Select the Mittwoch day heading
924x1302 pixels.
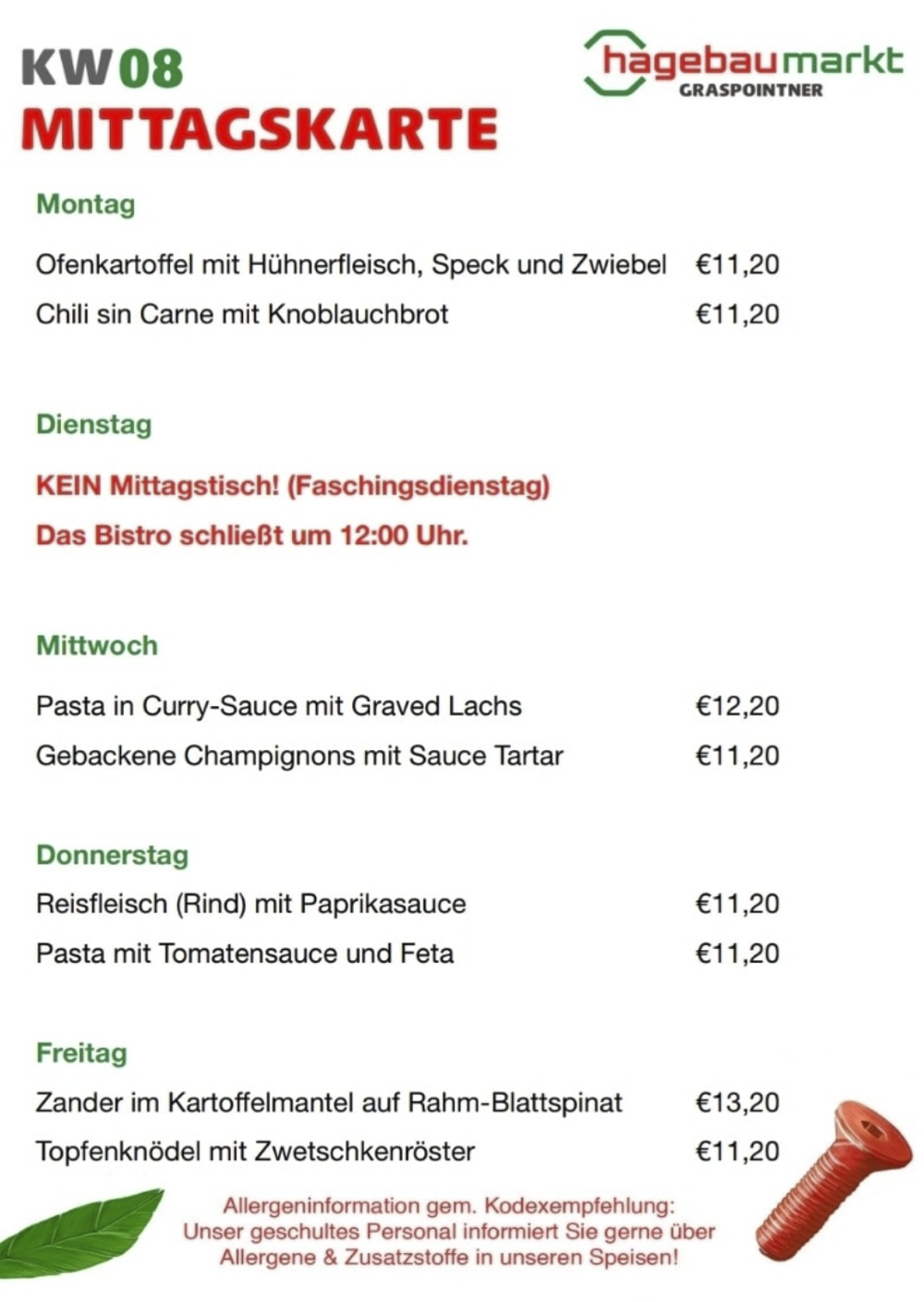tap(96, 645)
